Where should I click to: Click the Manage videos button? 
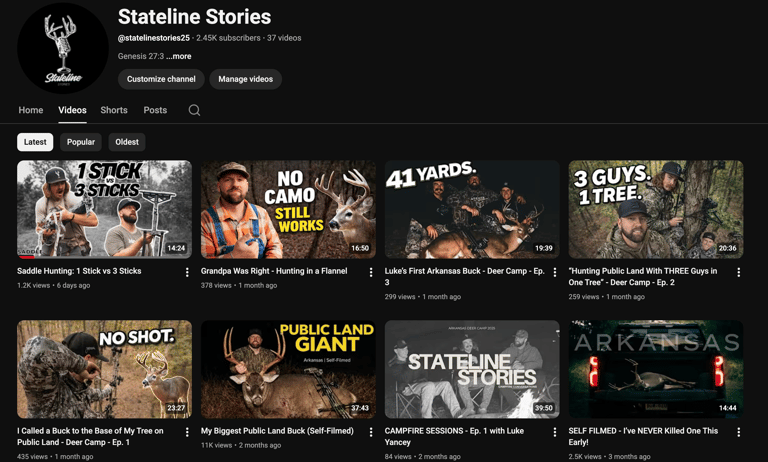coord(245,79)
